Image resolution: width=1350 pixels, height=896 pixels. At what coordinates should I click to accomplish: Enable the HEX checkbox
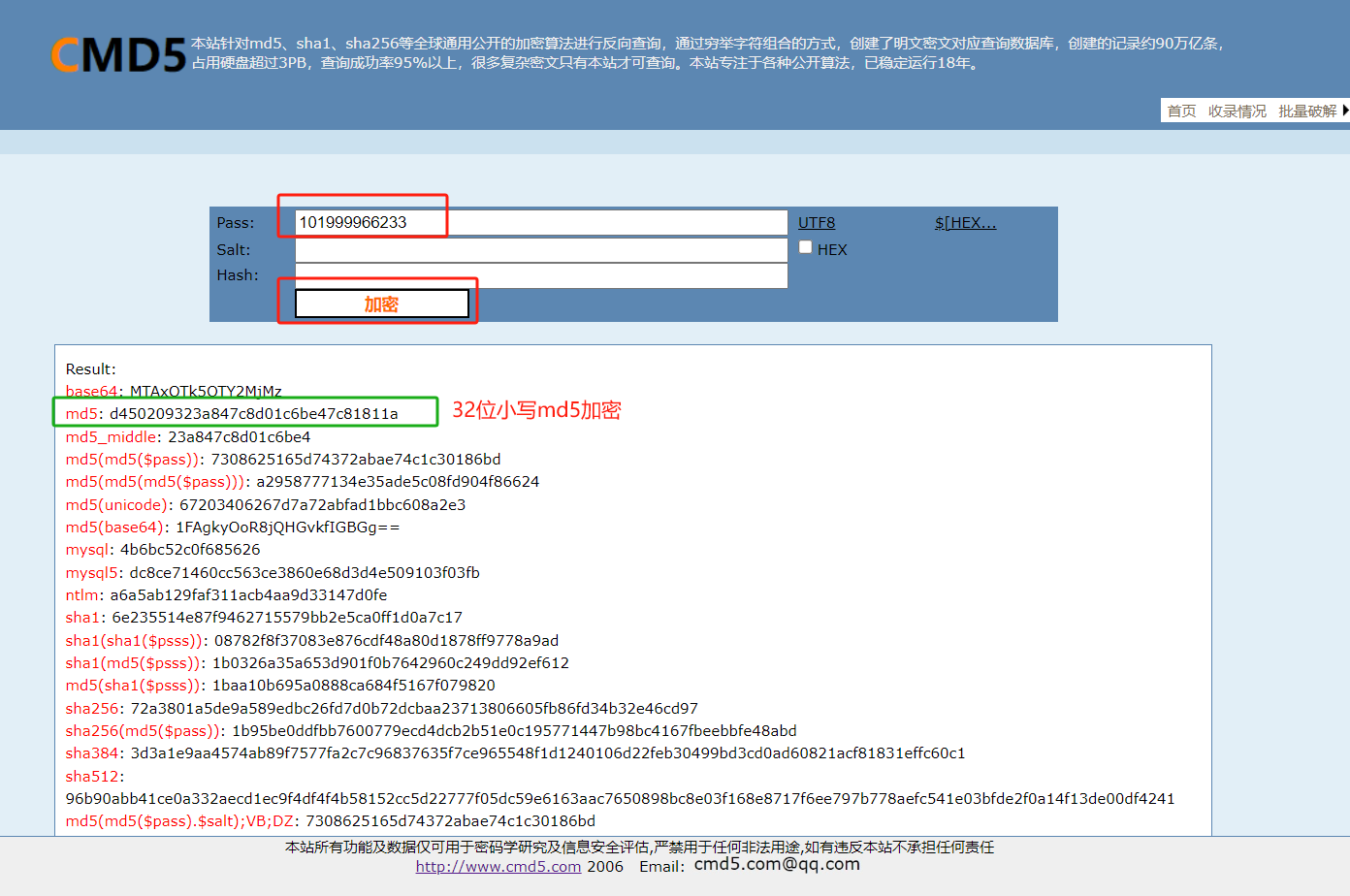click(x=805, y=247)
